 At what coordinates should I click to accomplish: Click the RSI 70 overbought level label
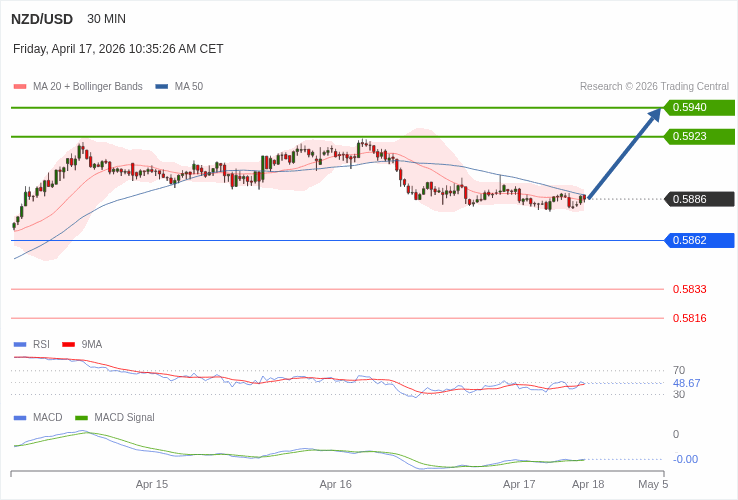click(679, 371)
